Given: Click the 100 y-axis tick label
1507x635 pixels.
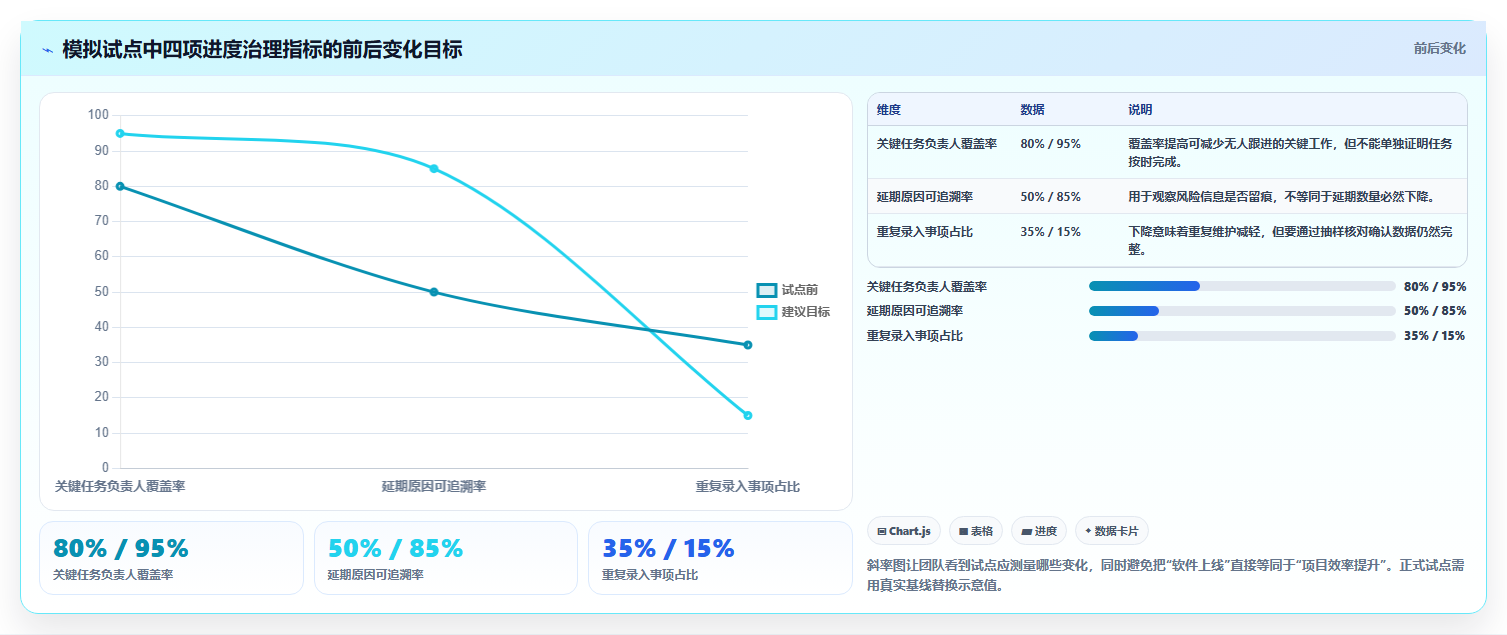Looking at the screenshot, I should pos(98,115).
